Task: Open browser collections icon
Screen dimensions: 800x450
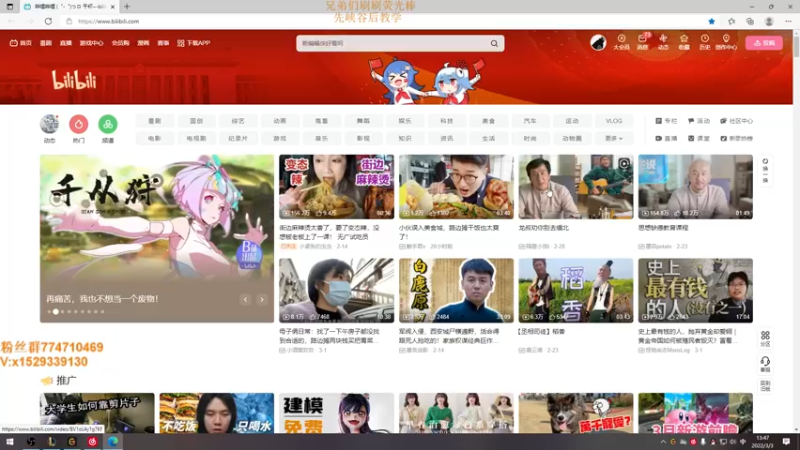Action: coord(749,21)
